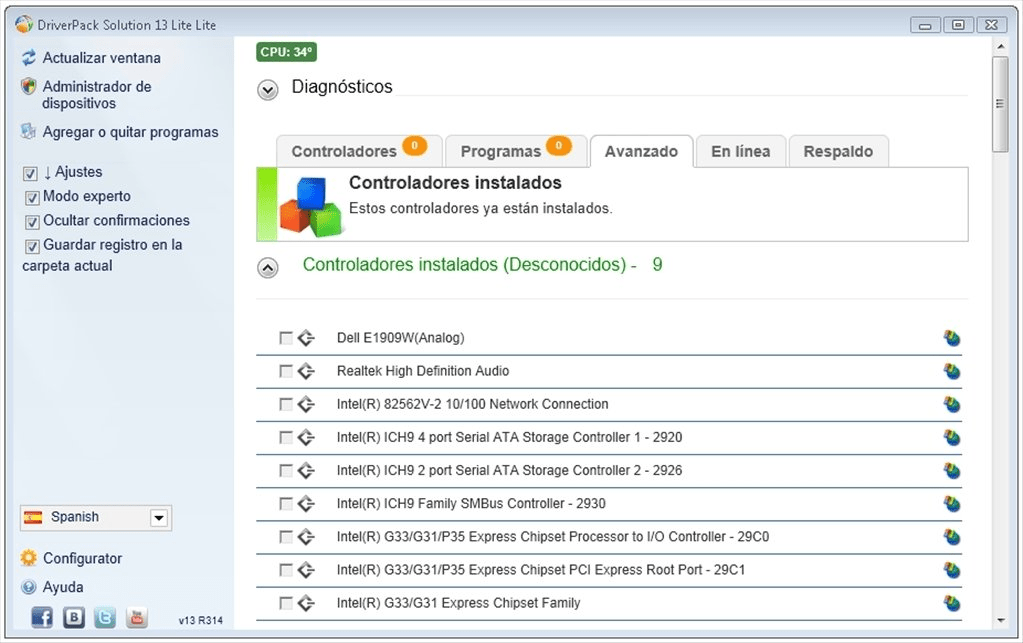Collapse the Diagnósticos section
The height and width of the screenshot is (643, 1023).
pyautogui.click(x=267, y=89)
